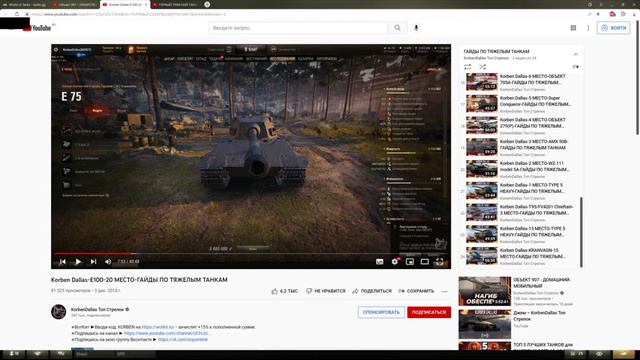Click ПОДЕЛИТЬСЯ to share the video

click(372, 291)
